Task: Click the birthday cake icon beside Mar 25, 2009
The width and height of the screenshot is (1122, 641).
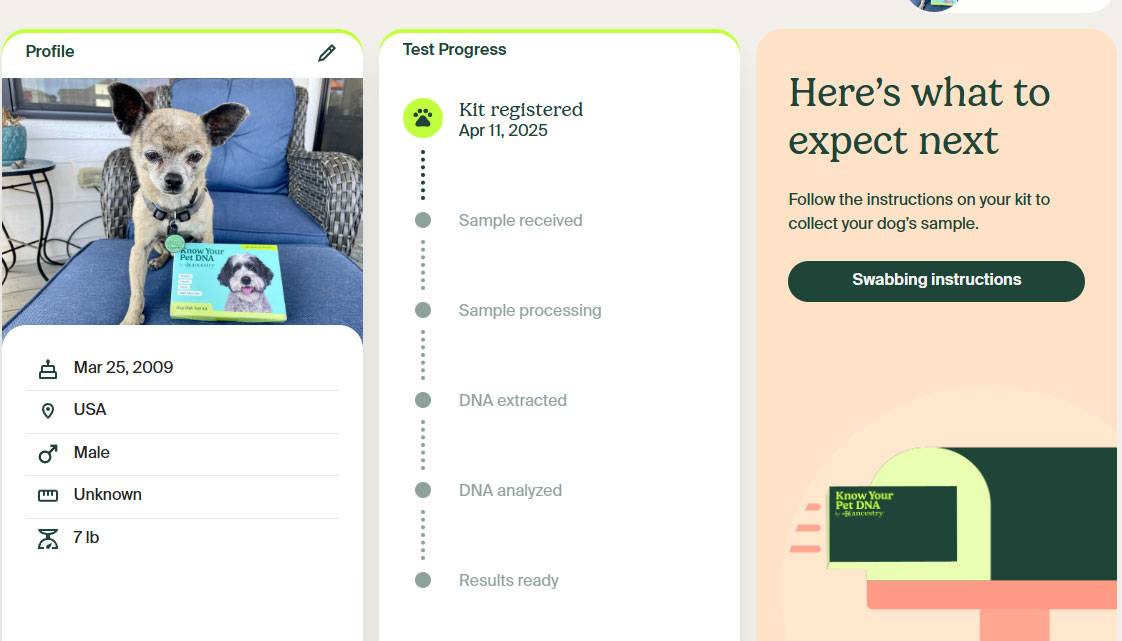Action: (x=47, y=368)
